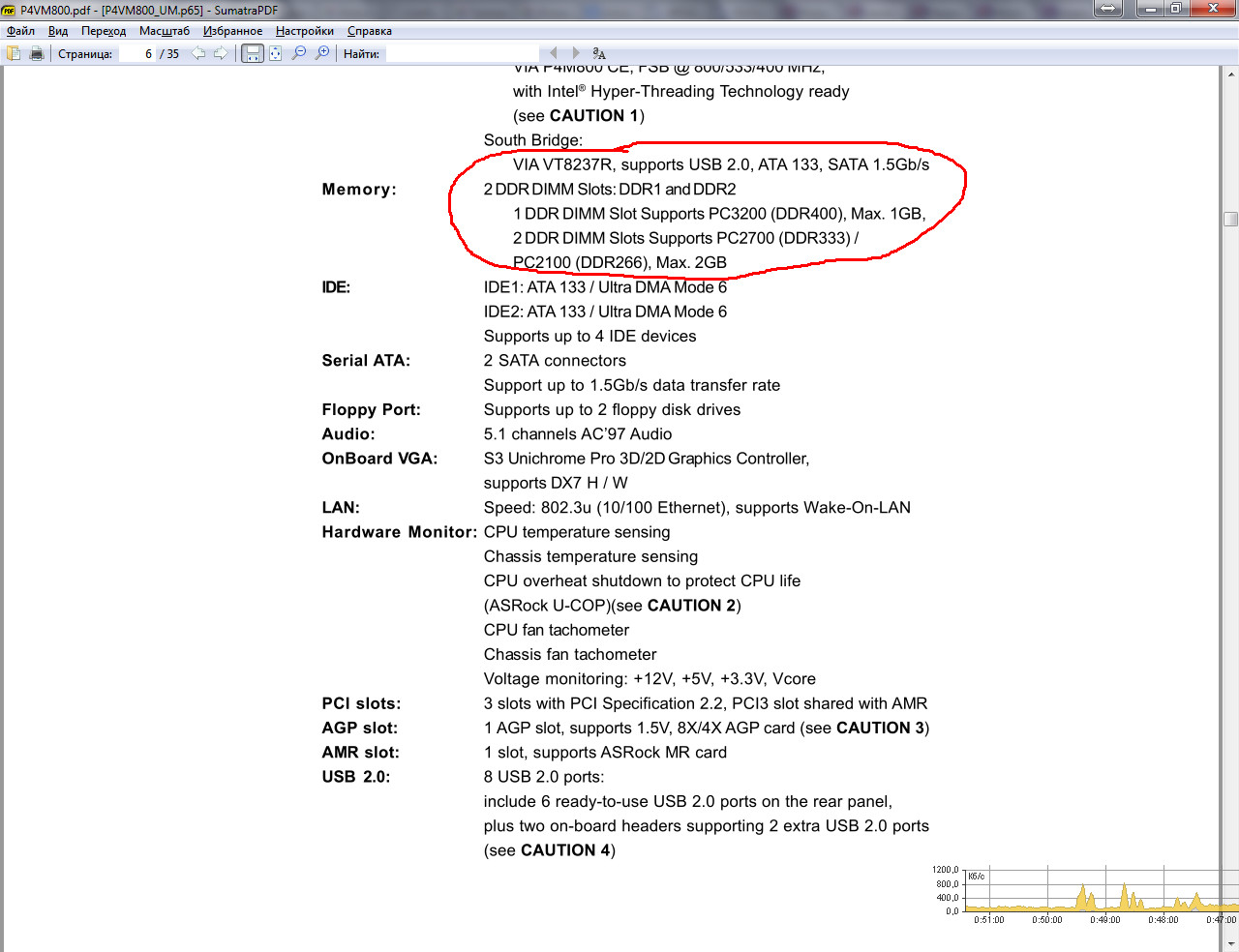Screen dimensions: 1239x952
Task: Select the Fit Width continuous view icon
Action: pyautogui.click(x=252, y=53)
